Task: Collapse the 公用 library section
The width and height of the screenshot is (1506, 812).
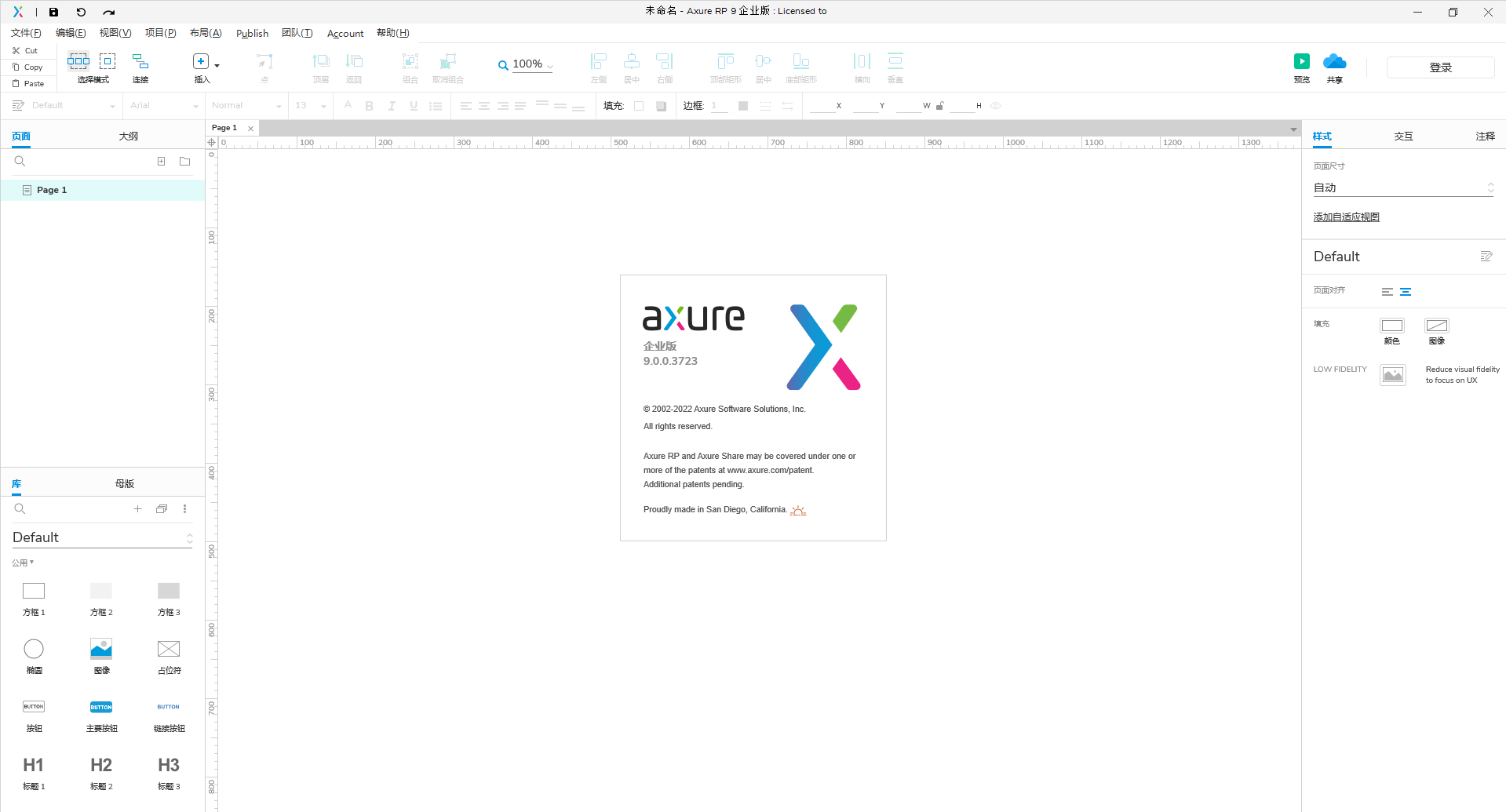Action: pyautogui.click(x=23, y=563)
